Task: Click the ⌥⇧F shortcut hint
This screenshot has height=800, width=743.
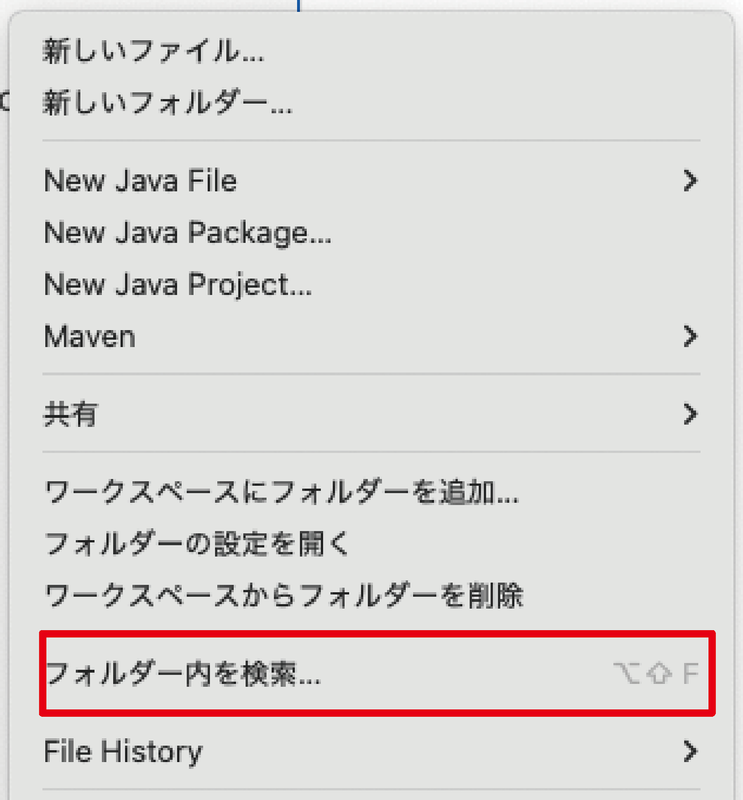Action: click(655, 674)
